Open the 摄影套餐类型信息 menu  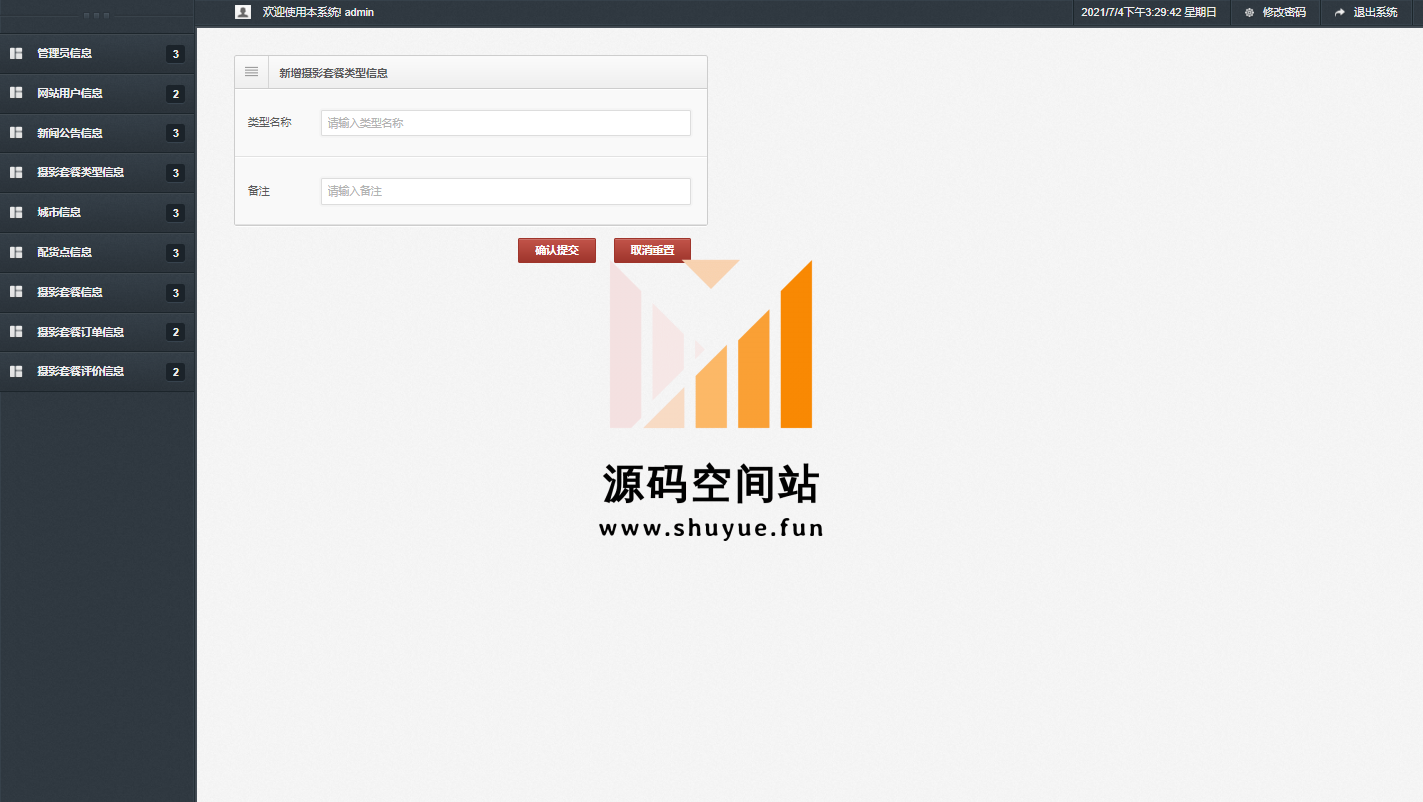pos(97,172)
